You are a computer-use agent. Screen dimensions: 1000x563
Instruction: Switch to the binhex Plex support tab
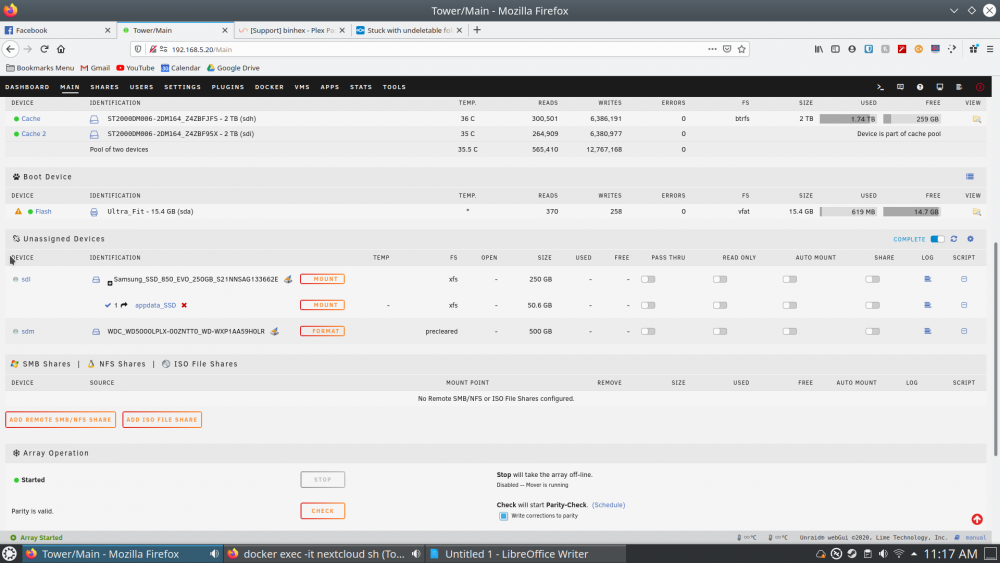[x=291, y=30]
